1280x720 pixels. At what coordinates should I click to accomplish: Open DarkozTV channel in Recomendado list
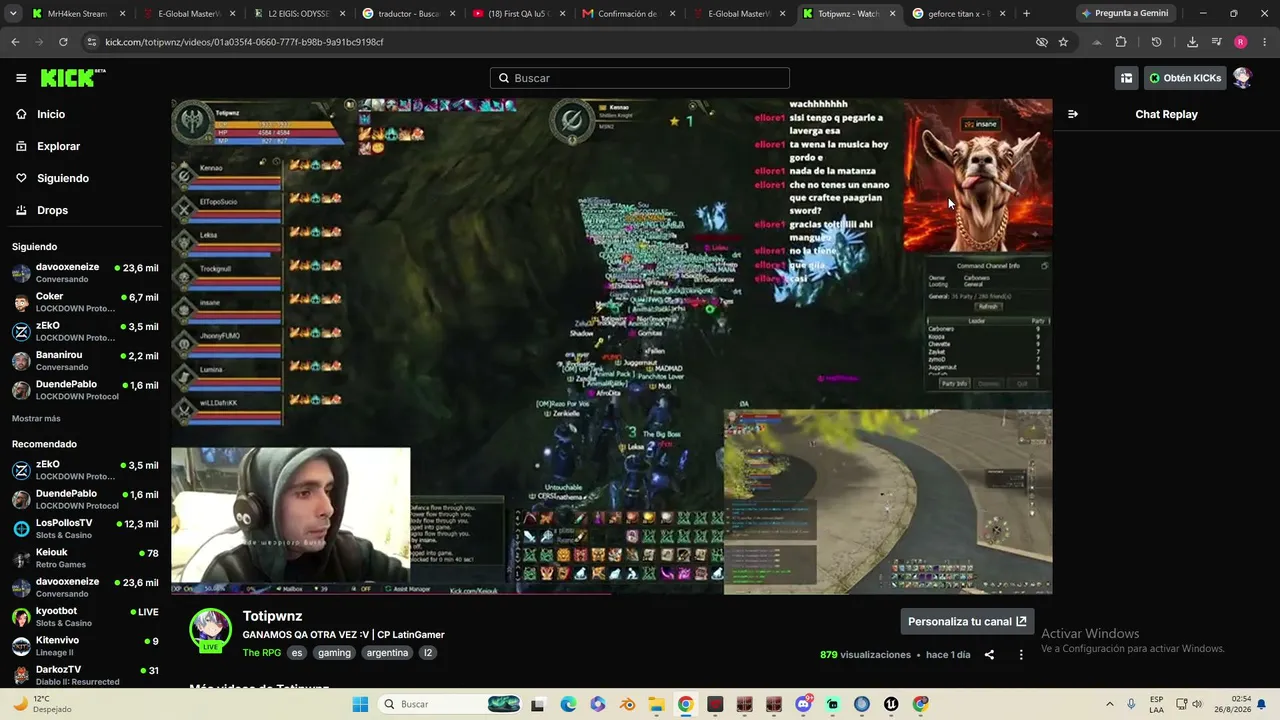coord(85,675)
